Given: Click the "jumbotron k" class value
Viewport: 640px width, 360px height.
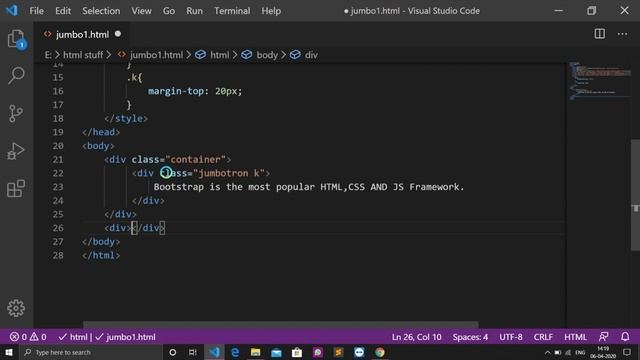Looking at the screenshot, I should [x=229, y=173].
